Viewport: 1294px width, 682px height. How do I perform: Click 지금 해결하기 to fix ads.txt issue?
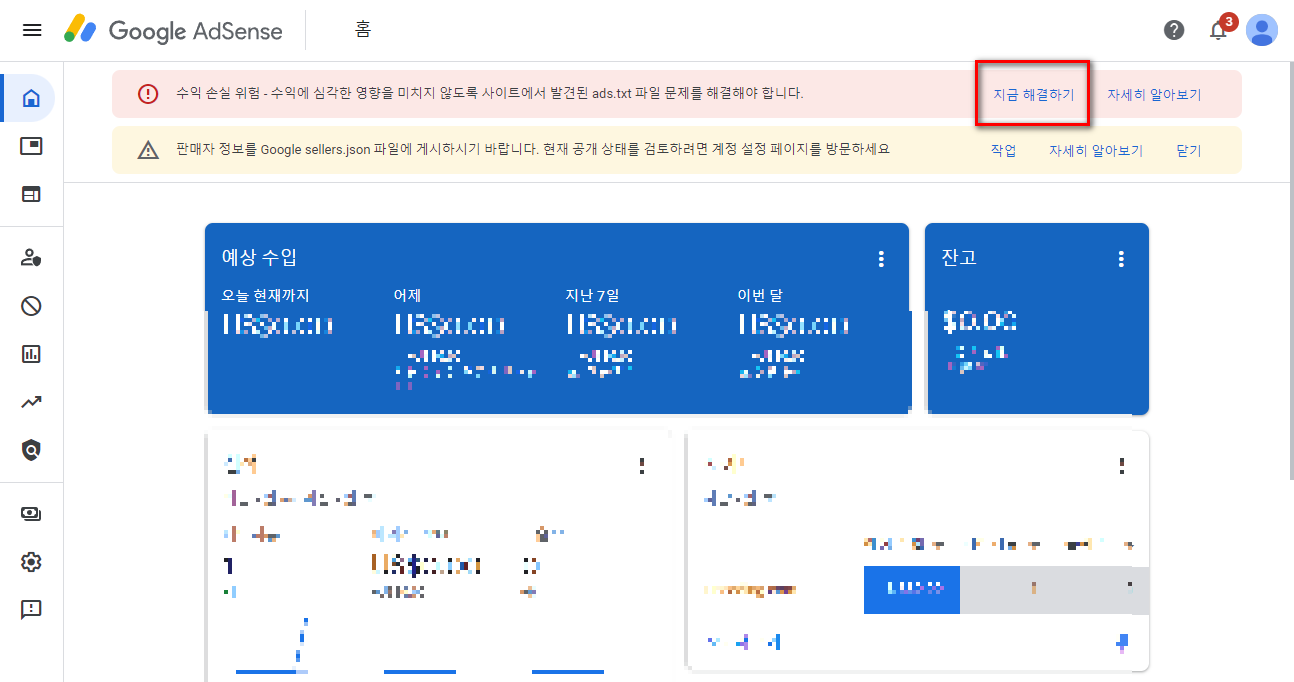1032,93
